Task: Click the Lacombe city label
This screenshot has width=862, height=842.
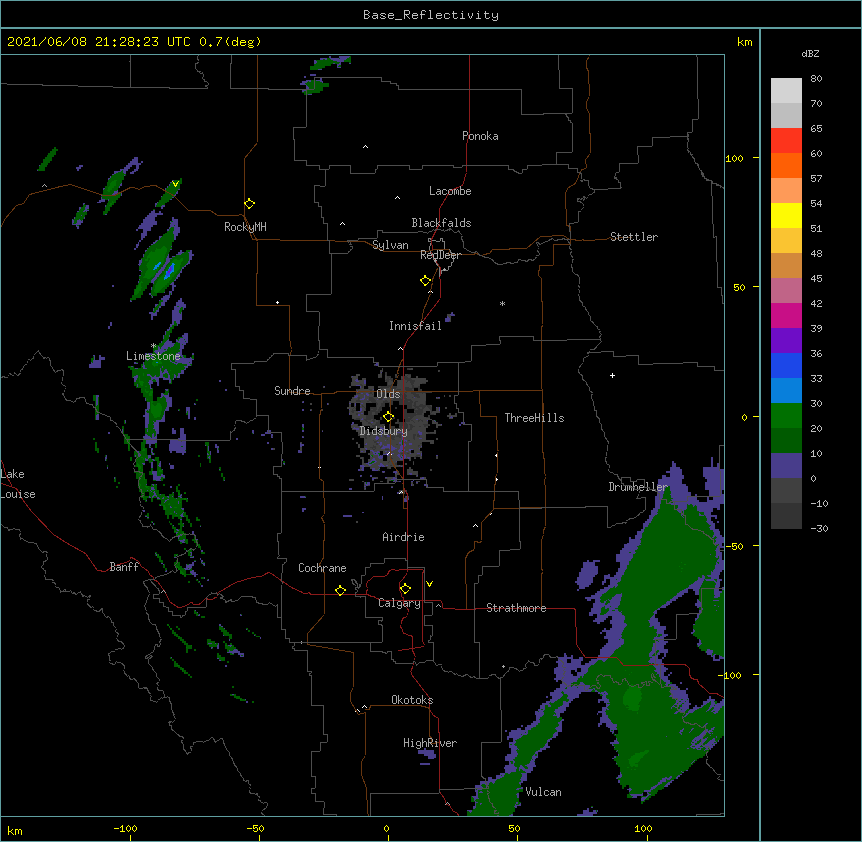Action: 450,191
